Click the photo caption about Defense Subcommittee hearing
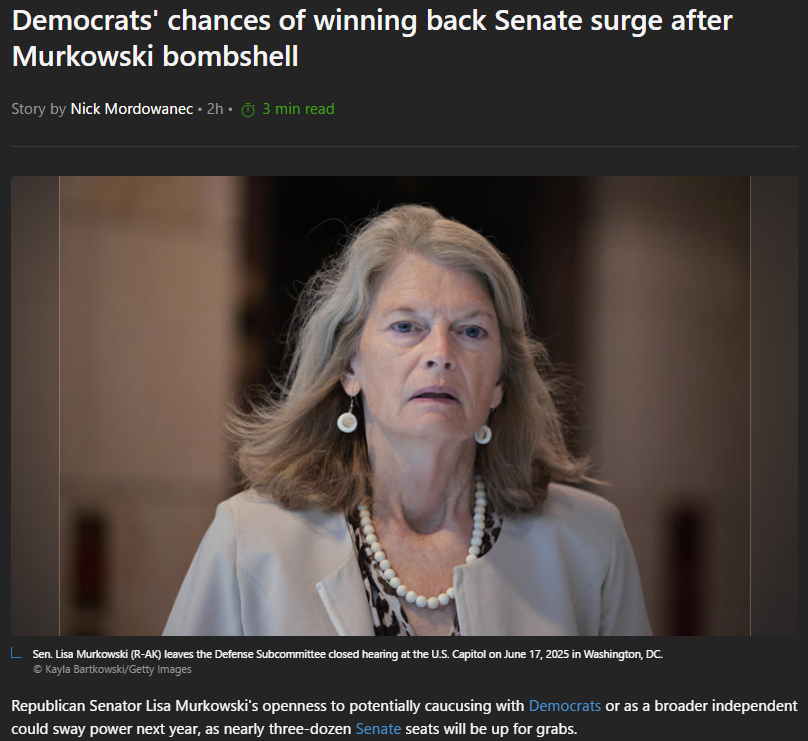Screen dimensions: 808x741 (x=347, y=654)
